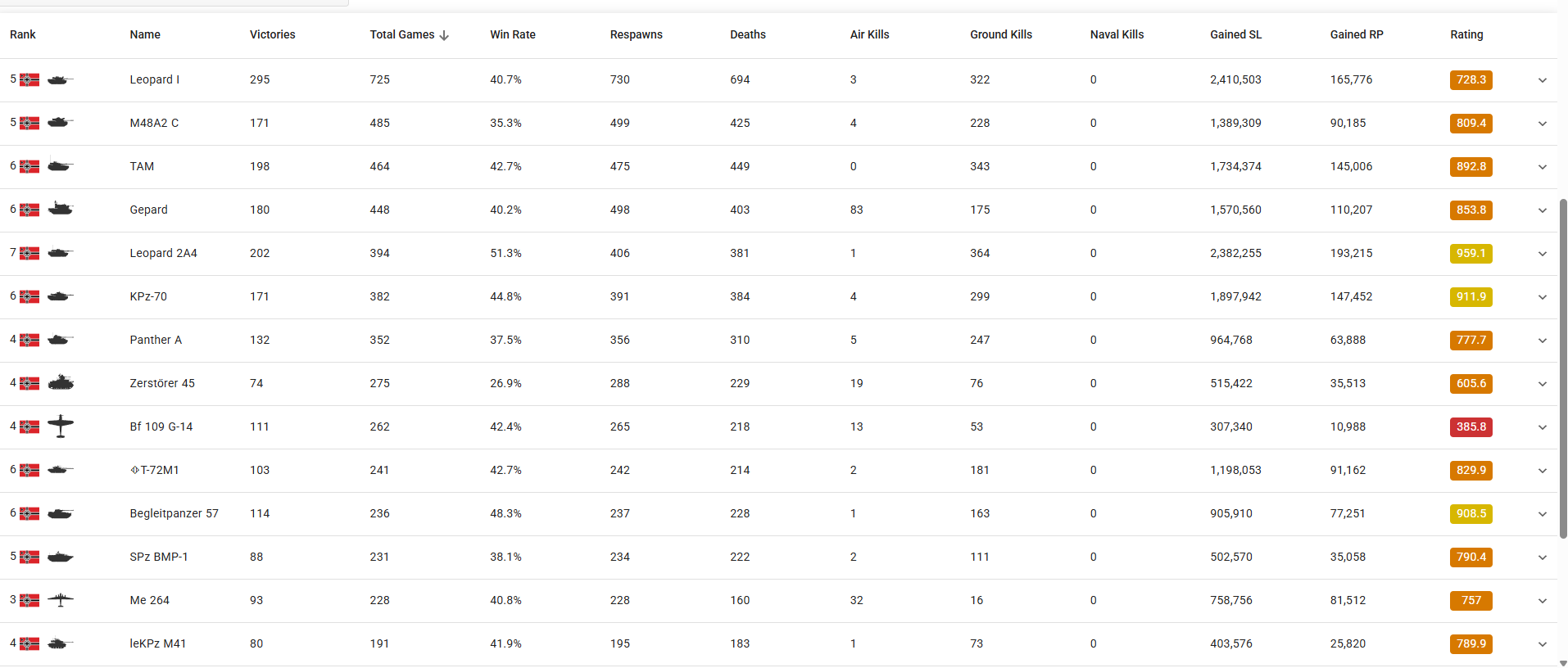Viewport: 1568px width, 668px height.
Task: Expand the T-72M1 row details
Action: click(x=1542, y=471)
